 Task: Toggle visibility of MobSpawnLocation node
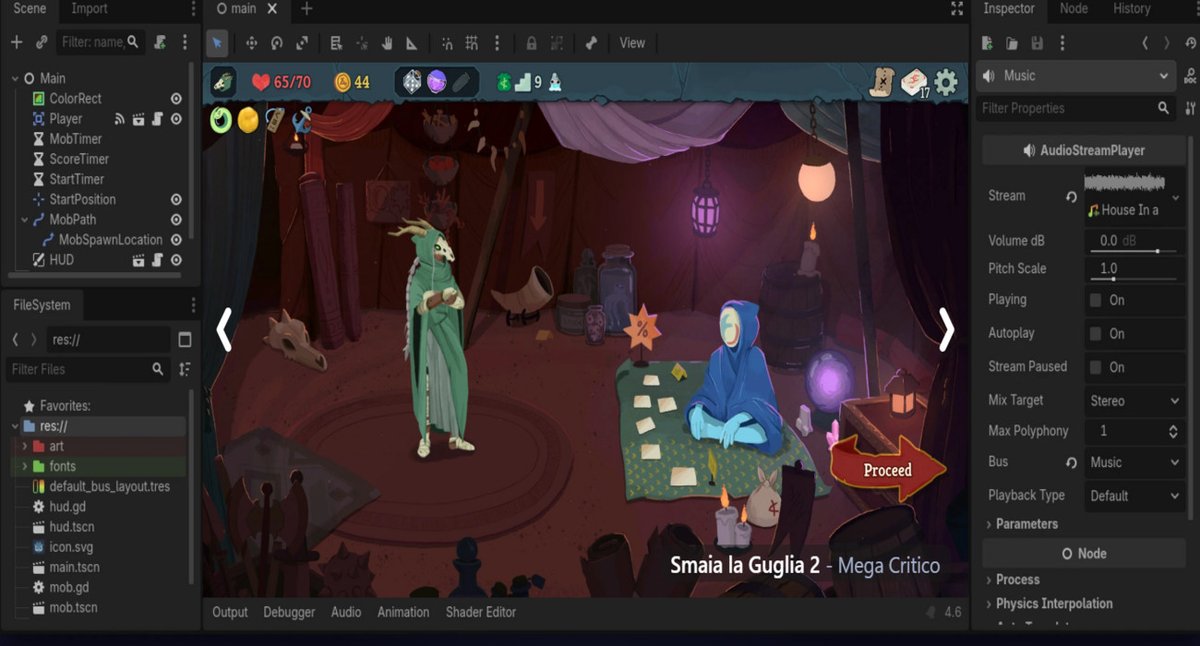pos(176,240)
